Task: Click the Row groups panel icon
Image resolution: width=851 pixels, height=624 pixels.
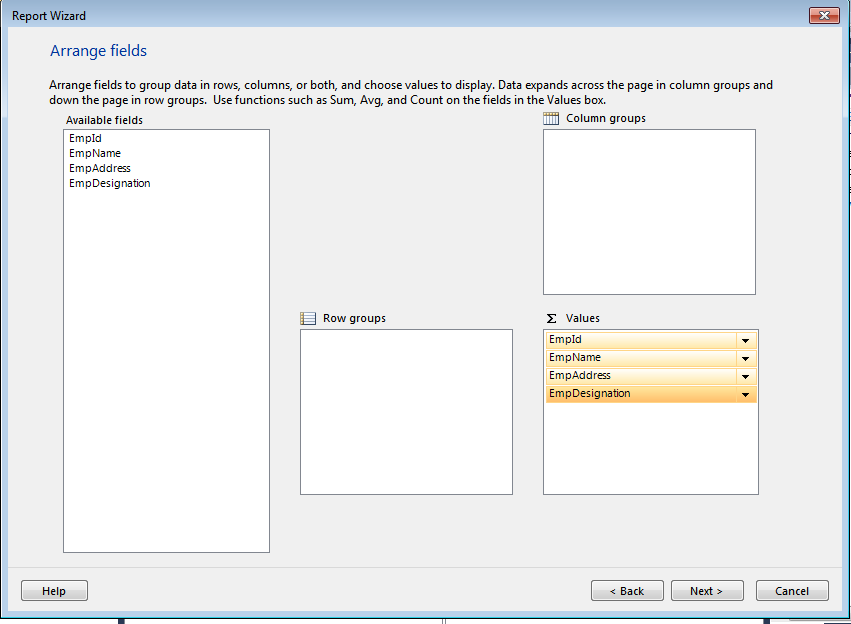Action: click(x=307, y=318)
